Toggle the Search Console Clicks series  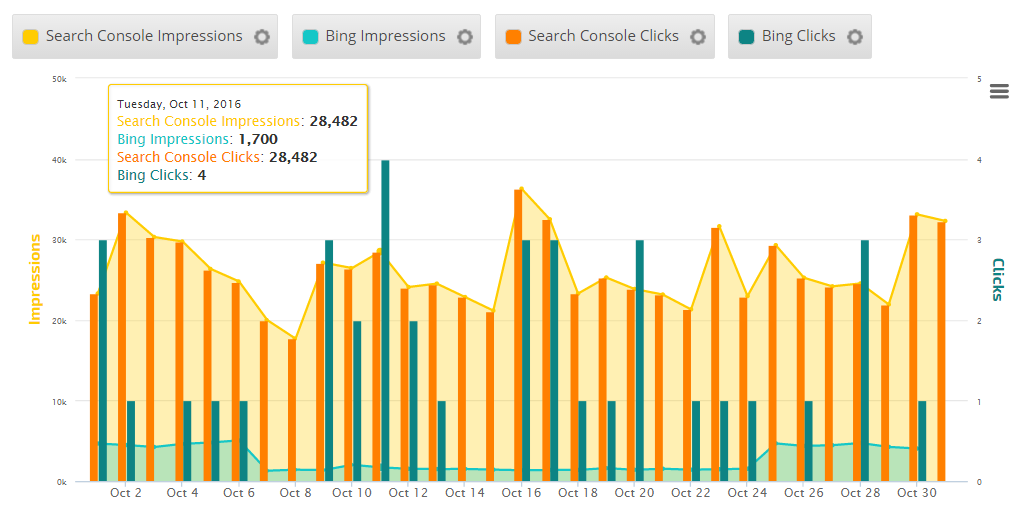pos(603,36)
